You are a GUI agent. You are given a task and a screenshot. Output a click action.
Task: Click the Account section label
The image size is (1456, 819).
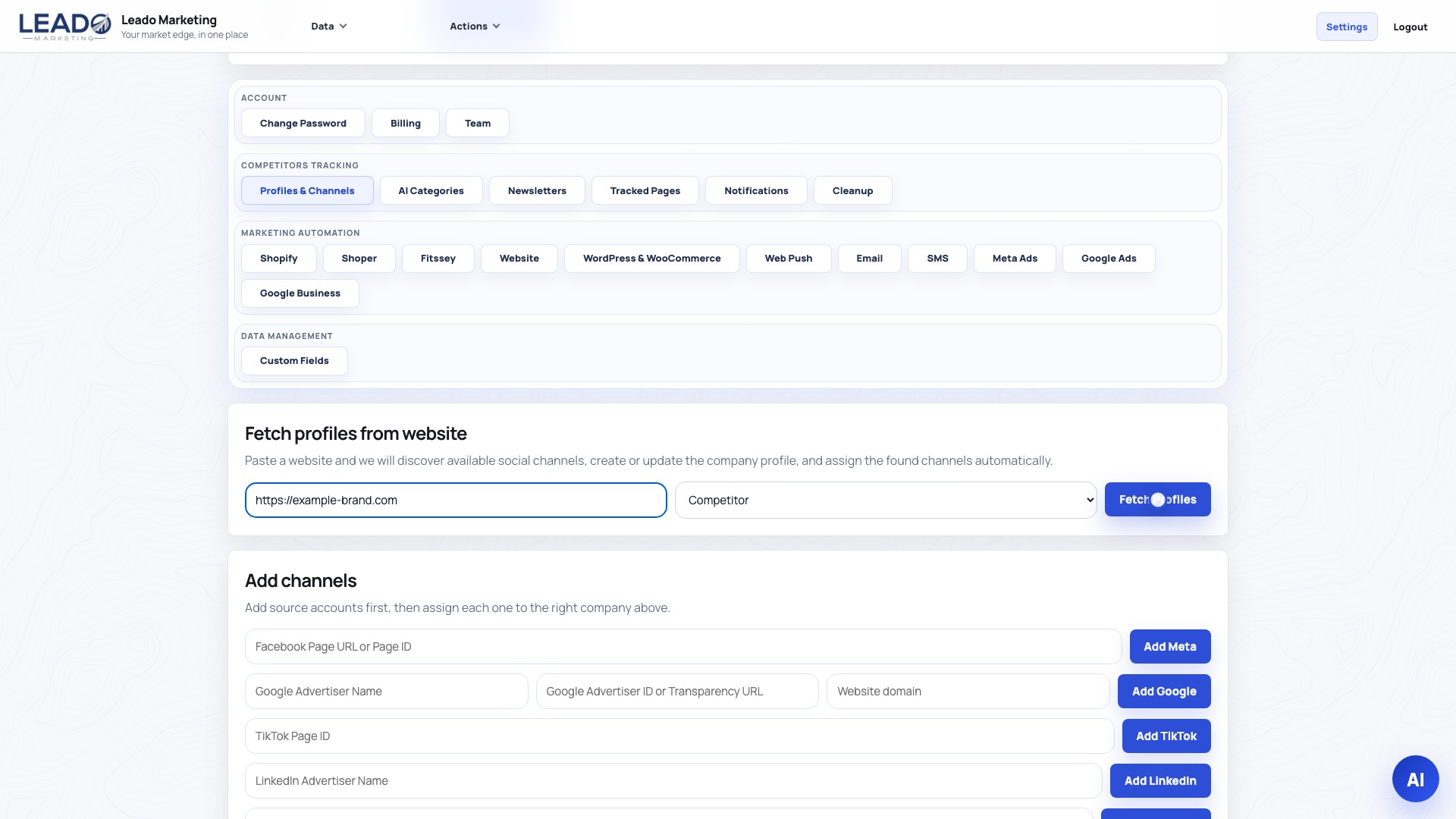(x=264, y=98)
